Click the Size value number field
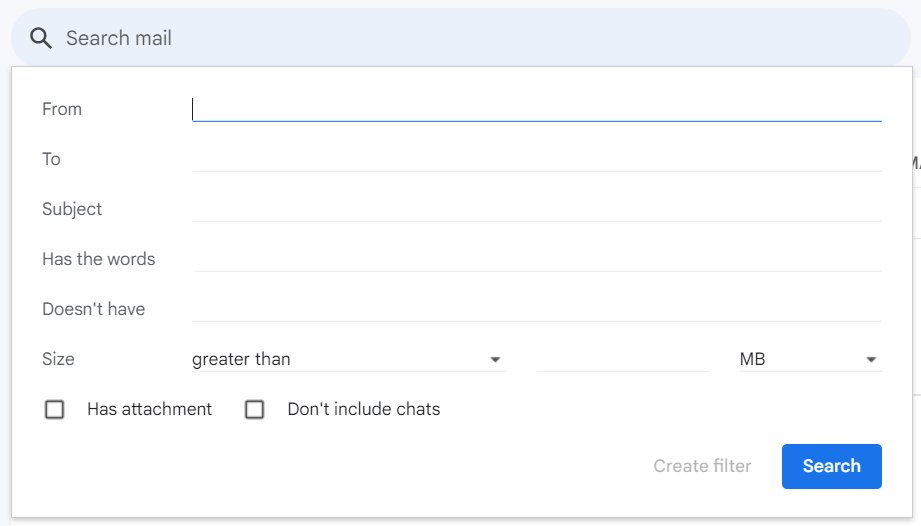 click(622, 359)
